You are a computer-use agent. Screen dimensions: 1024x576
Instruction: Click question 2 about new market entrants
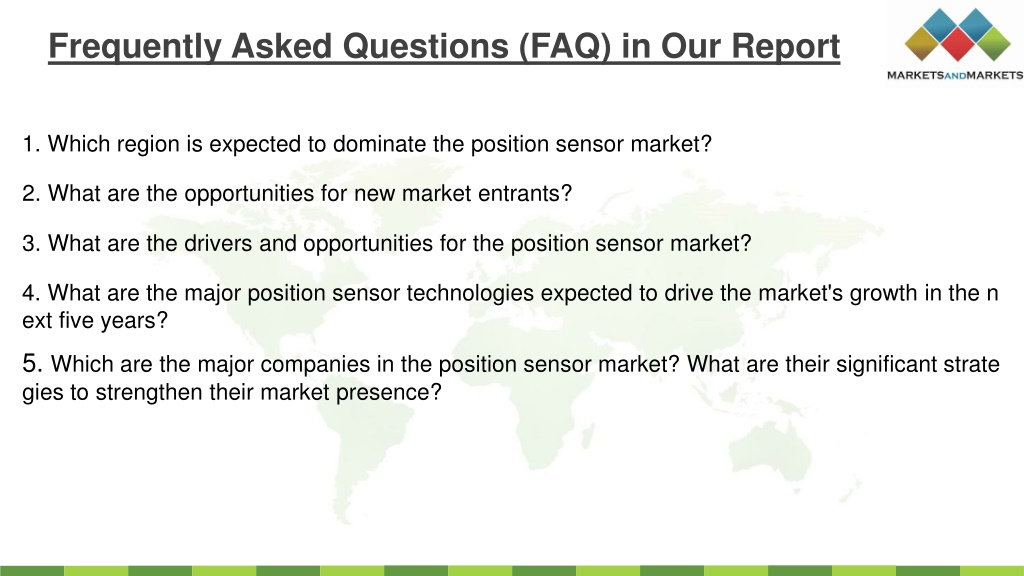pyautogui.click(x=297, y=194)
